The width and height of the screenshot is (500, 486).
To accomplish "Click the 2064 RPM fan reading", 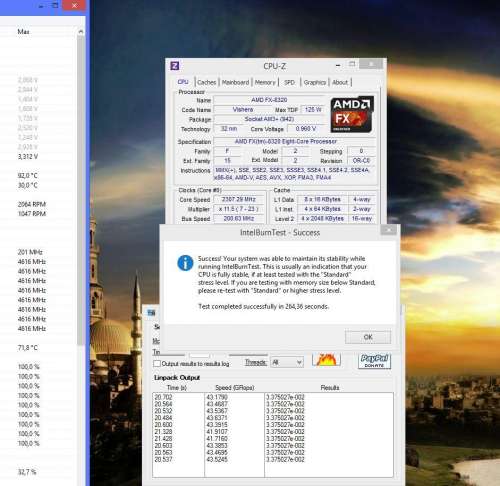I will tap(32, 204).
